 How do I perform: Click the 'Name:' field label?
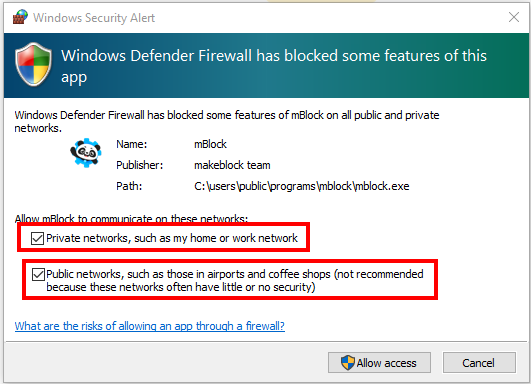tap(132, 144)
